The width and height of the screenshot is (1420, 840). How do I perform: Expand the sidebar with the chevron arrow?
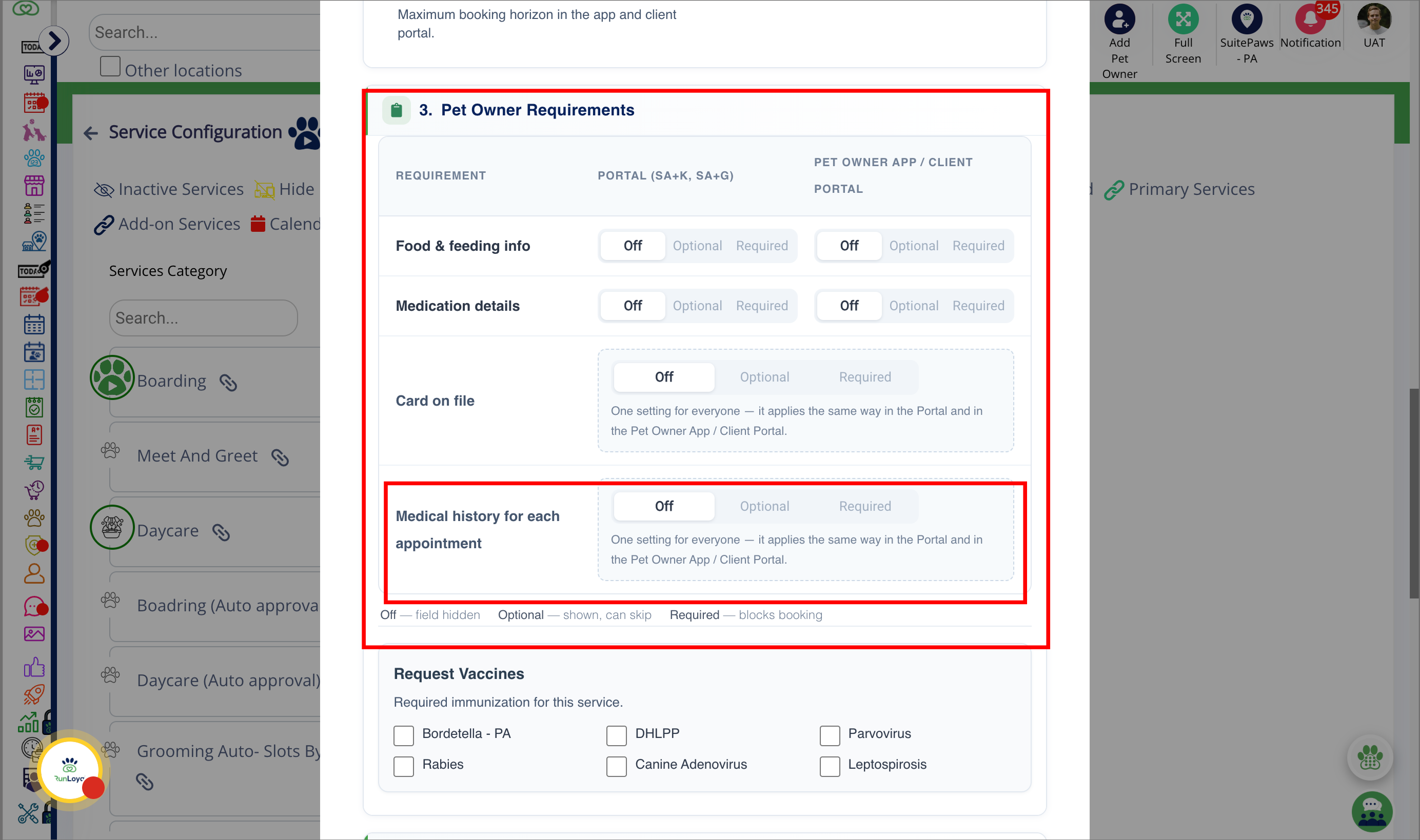point(54,41)
